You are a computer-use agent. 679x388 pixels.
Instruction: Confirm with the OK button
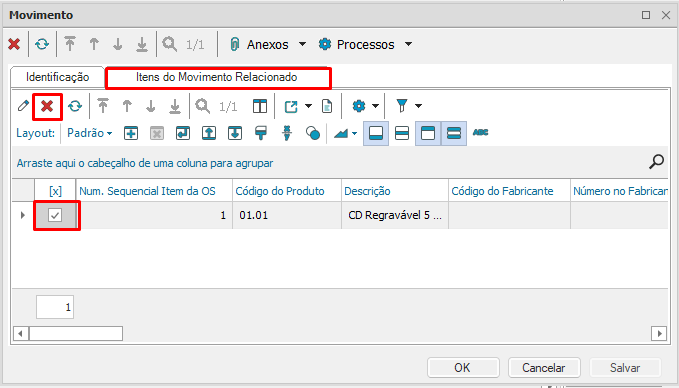[463, 368]
